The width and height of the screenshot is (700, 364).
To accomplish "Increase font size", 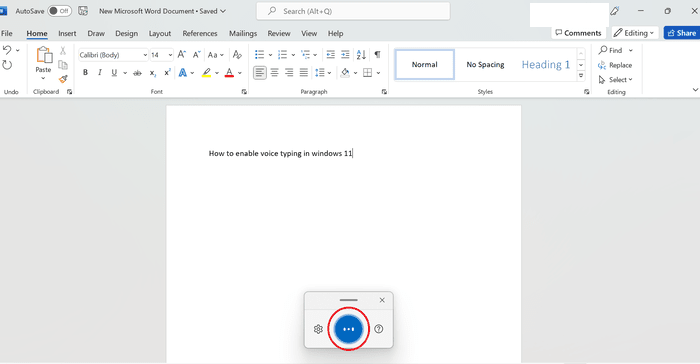I will click(182, 54).
